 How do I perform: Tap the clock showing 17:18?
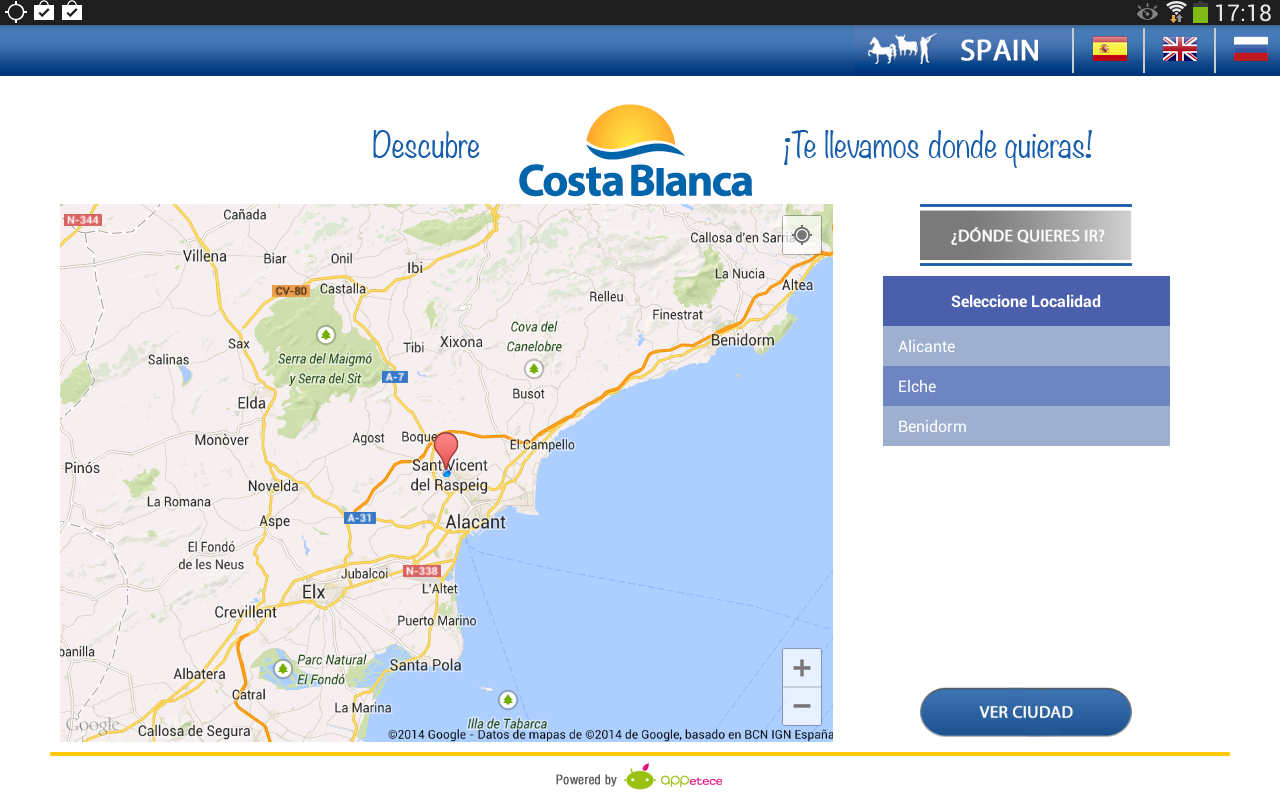[1243, 13]
